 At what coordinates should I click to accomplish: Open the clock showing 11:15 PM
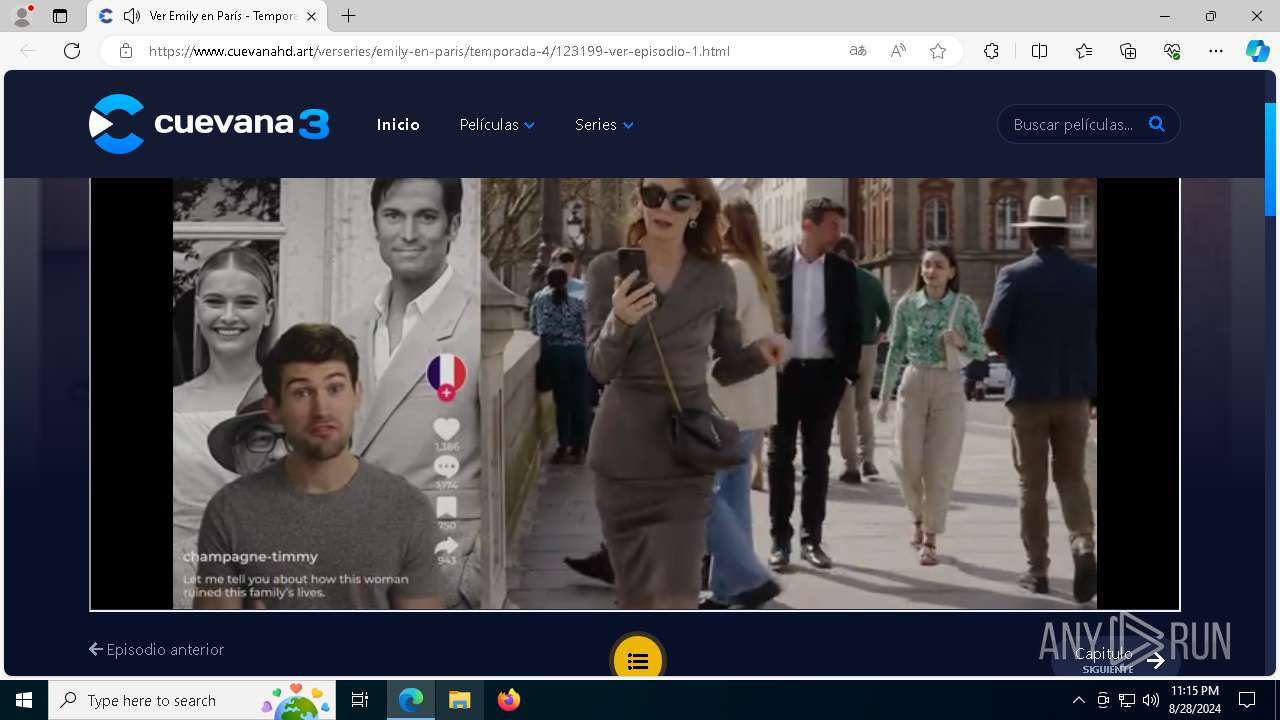coord(1196,700)
